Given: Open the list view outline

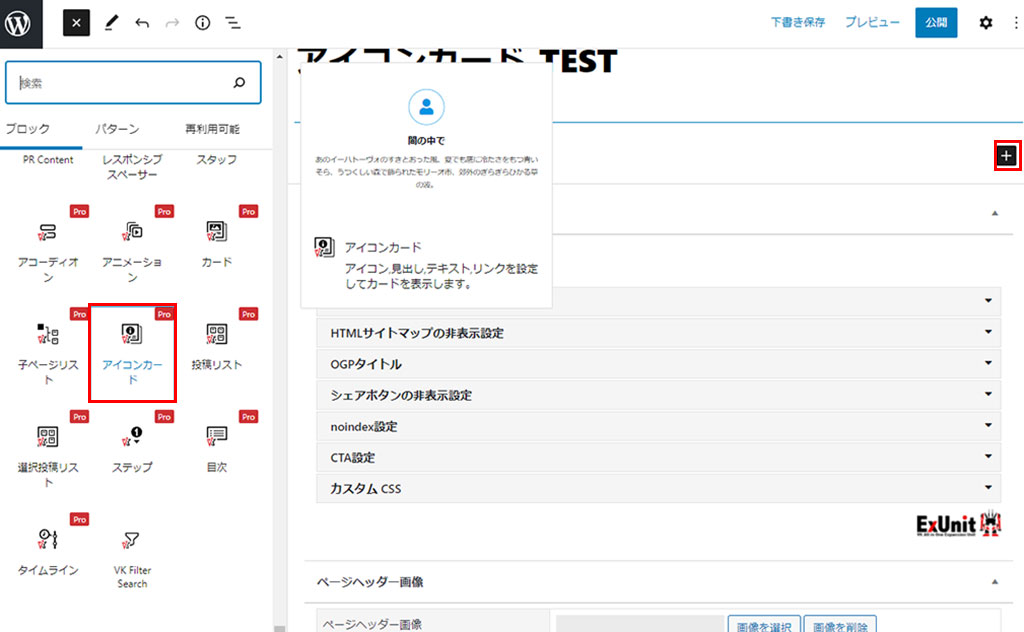Looking at the screenshot, I should tap(232, 23).
